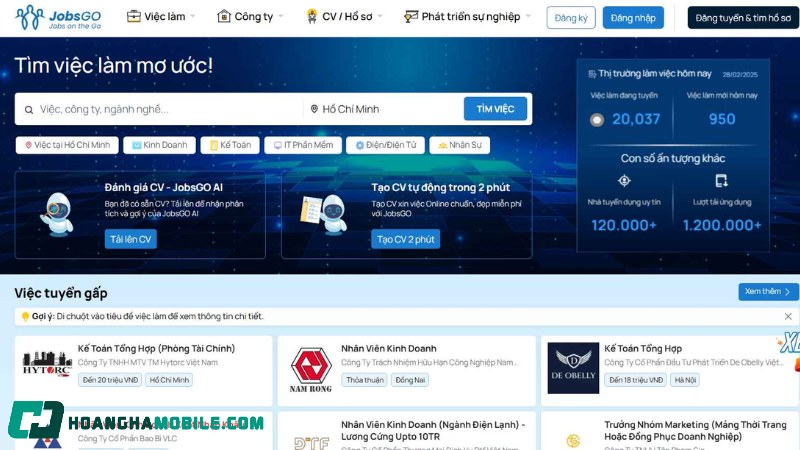Open Kế Toán Tổng Hợp (Phòng Tài Chính) job
The image size is (800, 450).
[x=156, y=348]
